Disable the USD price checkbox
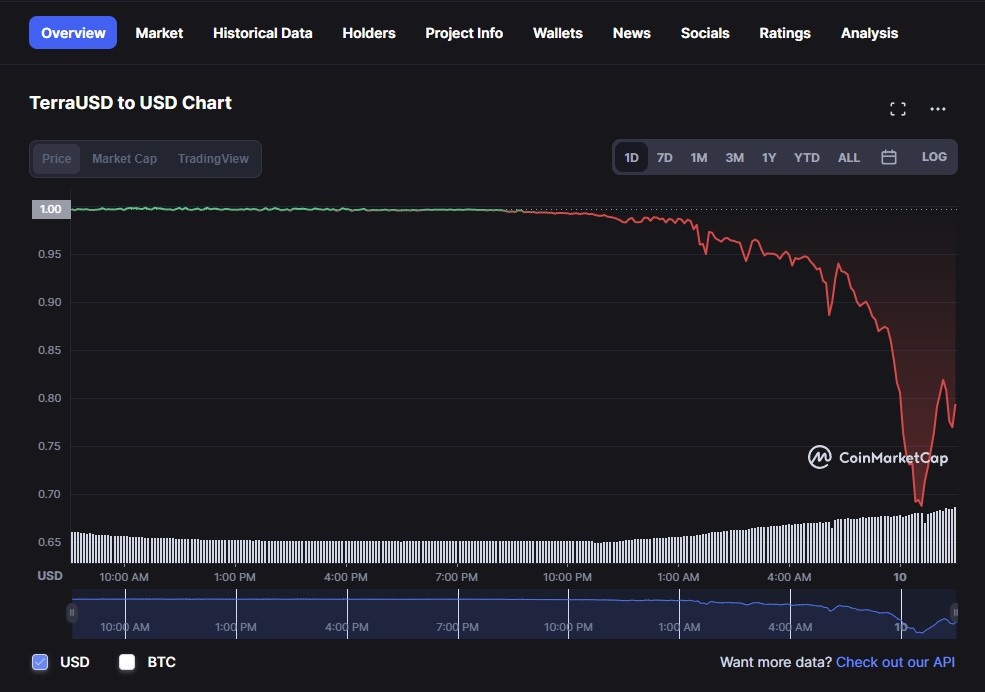 click(x=39, y=661)
